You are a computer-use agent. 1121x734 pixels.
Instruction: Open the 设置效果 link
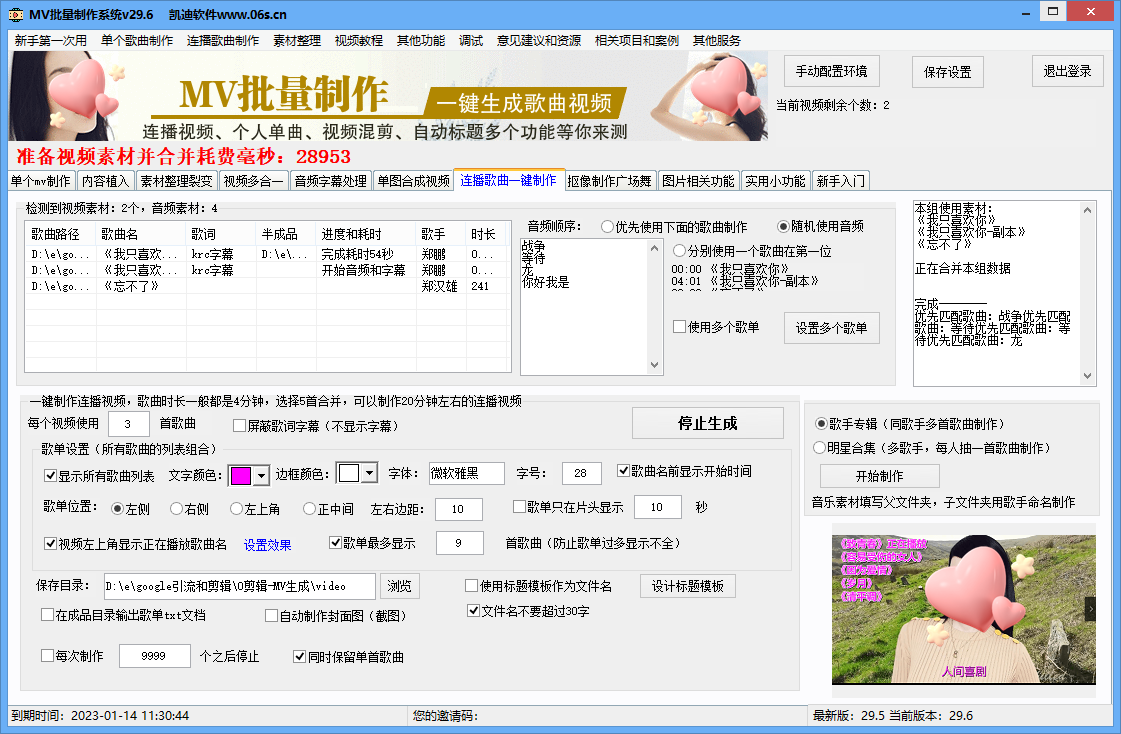pos(267,545)
